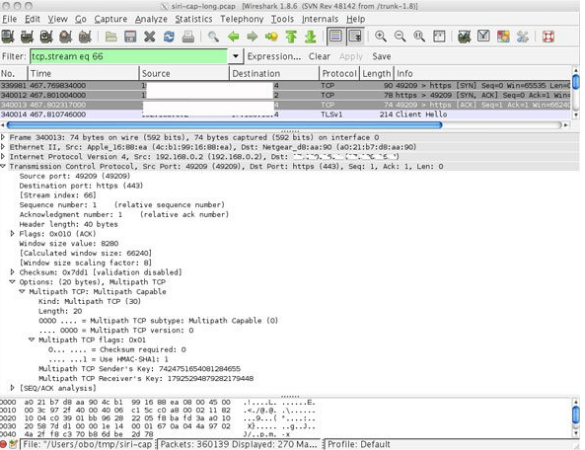Select the Multipath TCP Sender's Key line

140,369
